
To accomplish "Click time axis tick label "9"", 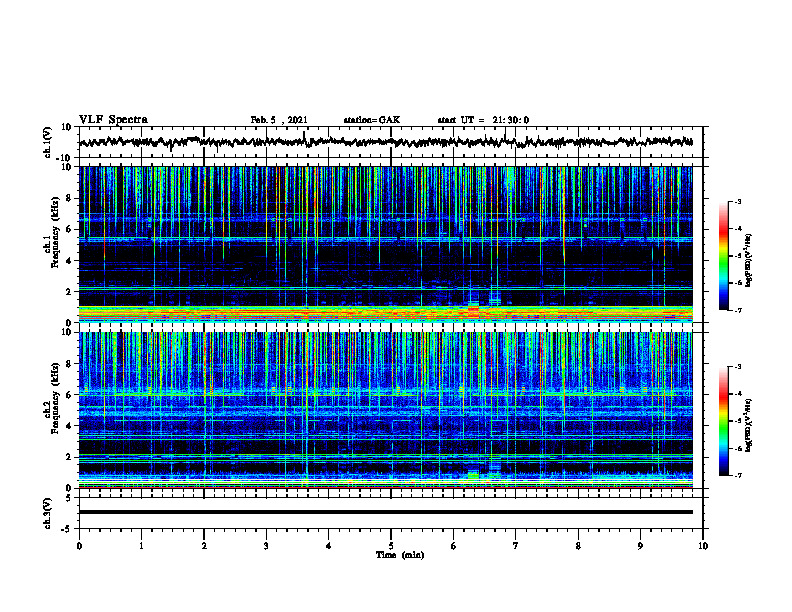I will 640,546.
